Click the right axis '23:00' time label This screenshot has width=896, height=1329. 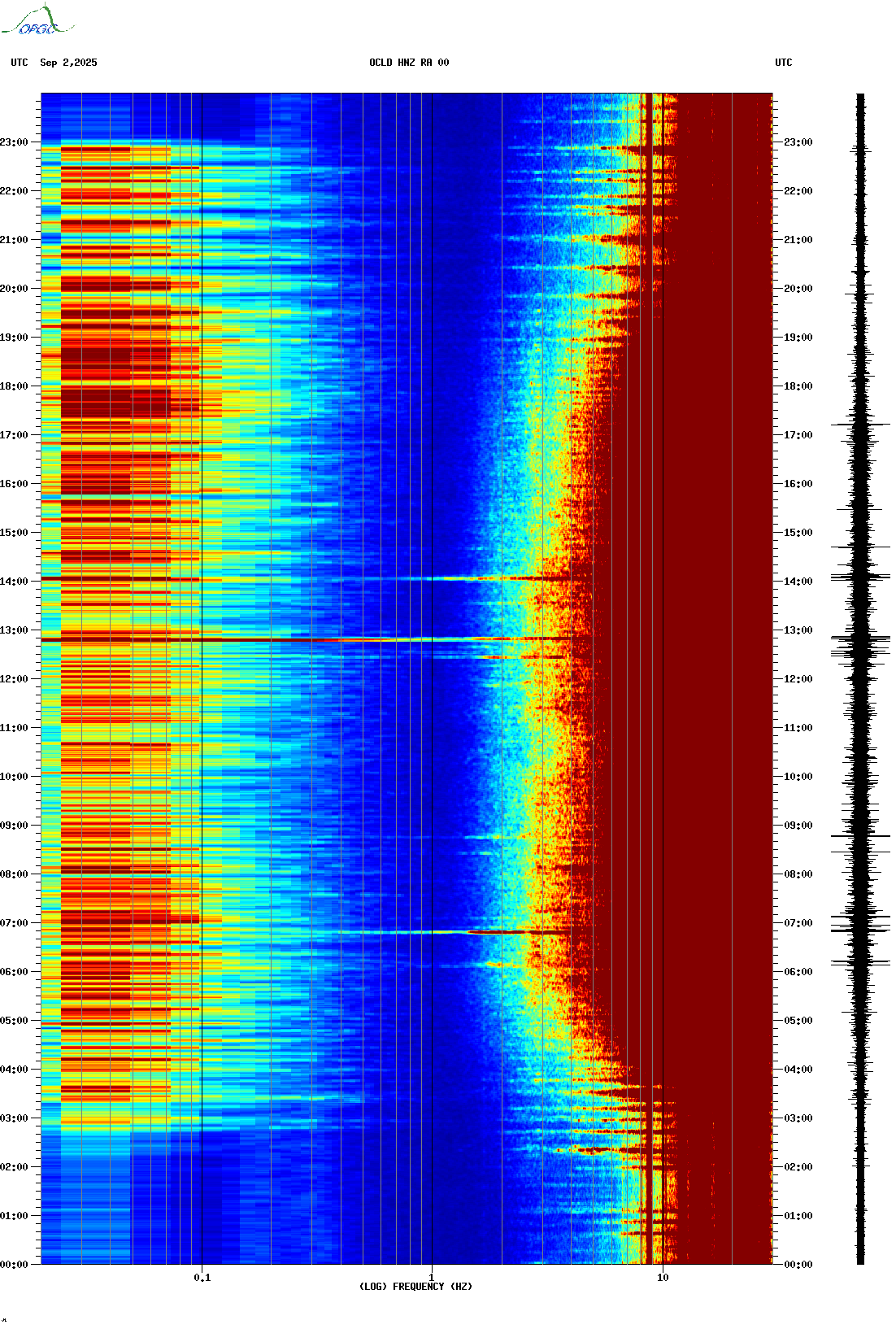[x=798, y=142]
